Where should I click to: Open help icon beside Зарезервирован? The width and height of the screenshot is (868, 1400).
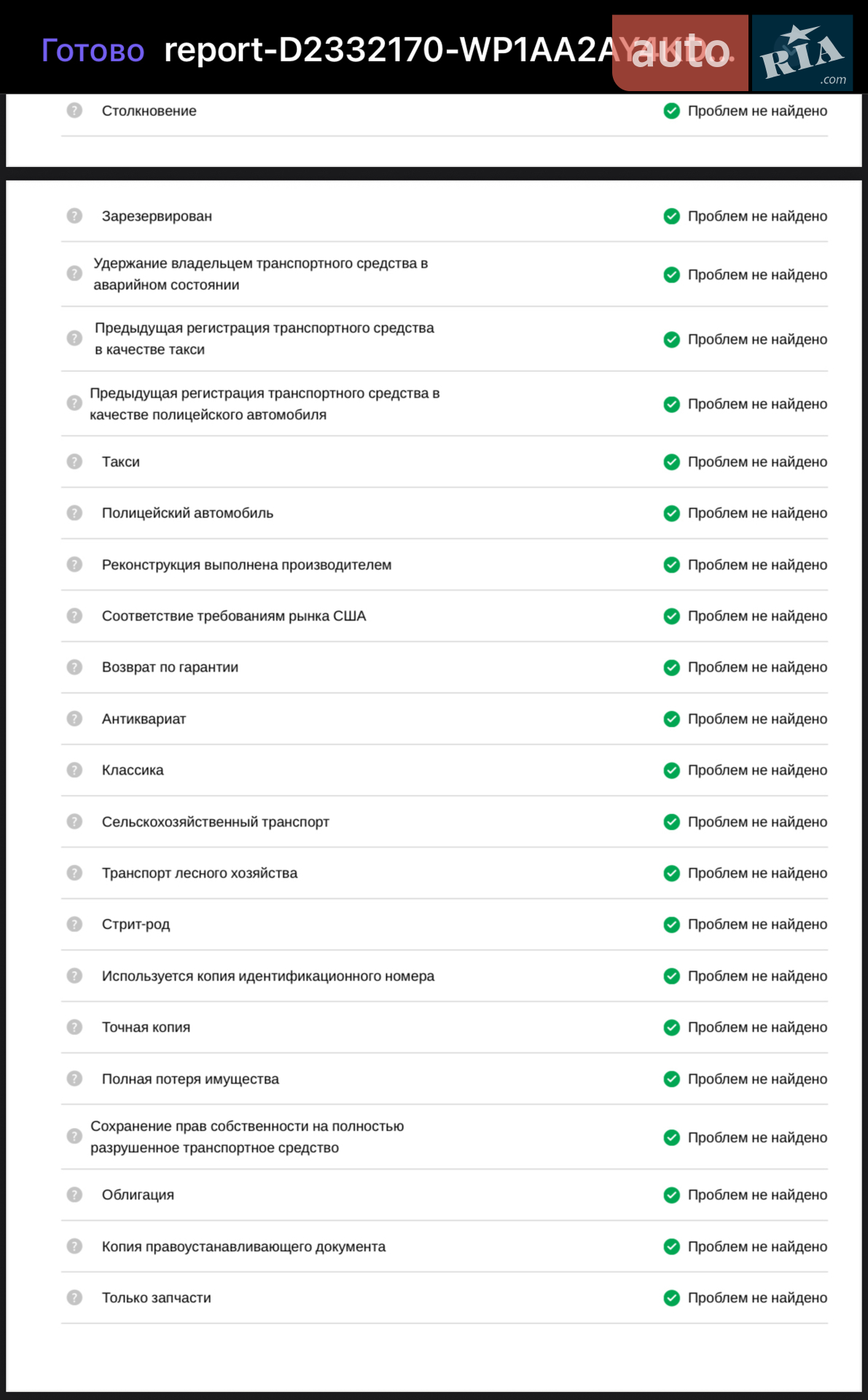[74, 216]
